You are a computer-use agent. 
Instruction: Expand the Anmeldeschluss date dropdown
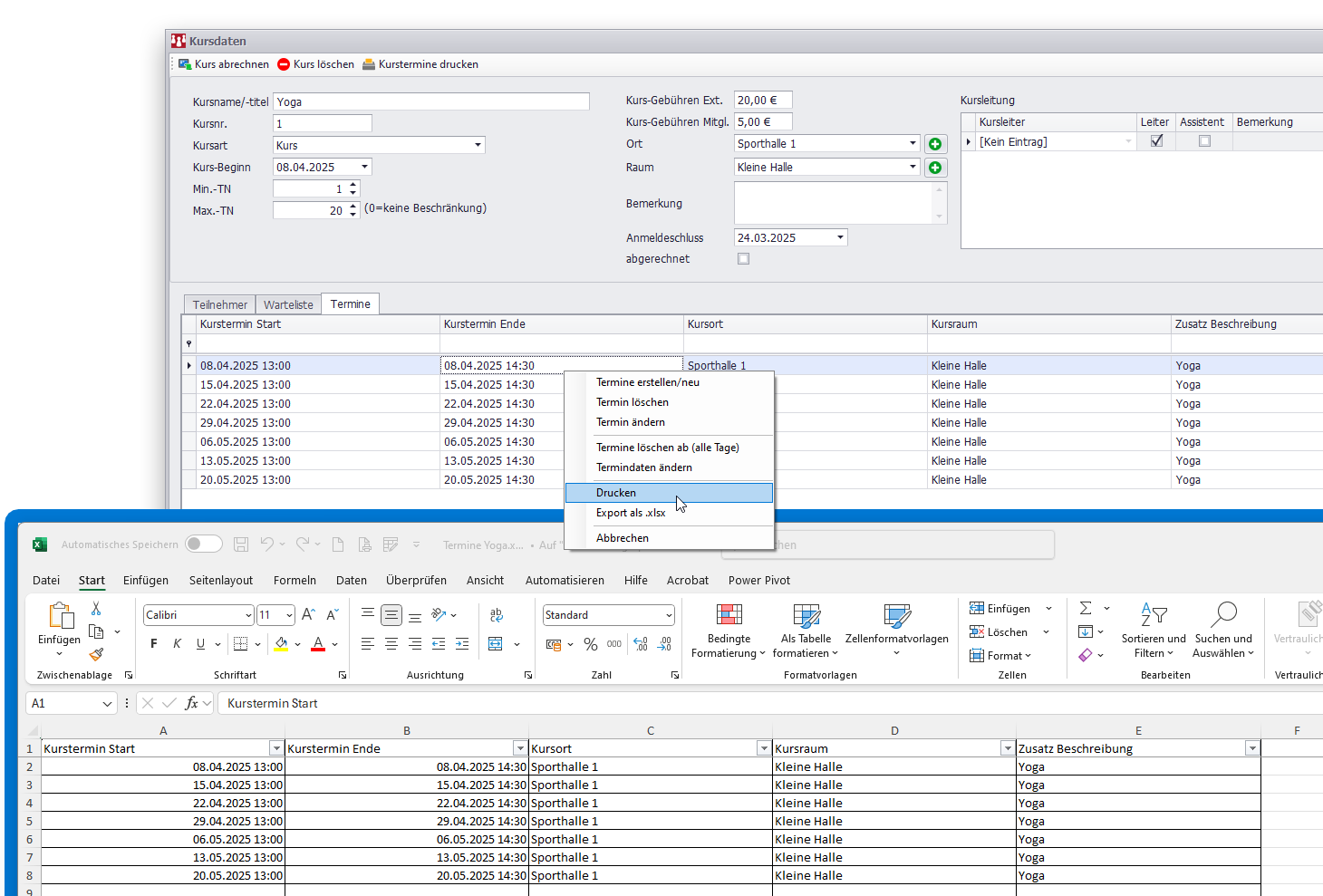point(840,238)
